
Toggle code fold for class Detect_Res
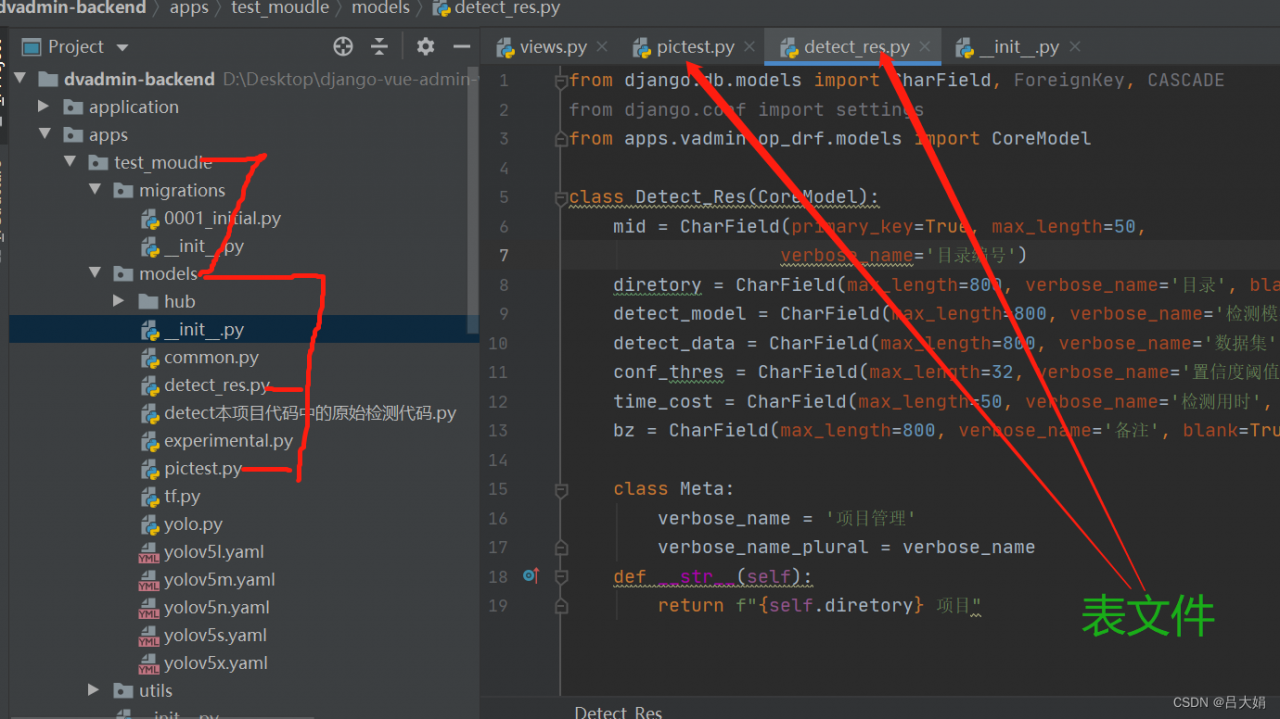pos(561,198)
